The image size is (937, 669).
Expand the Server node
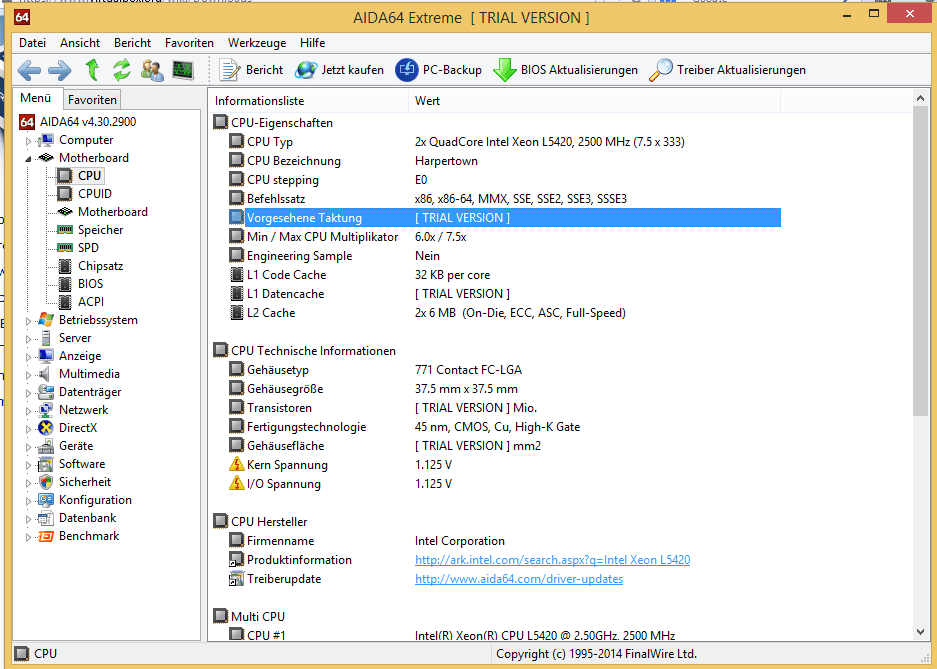point(28,339)
